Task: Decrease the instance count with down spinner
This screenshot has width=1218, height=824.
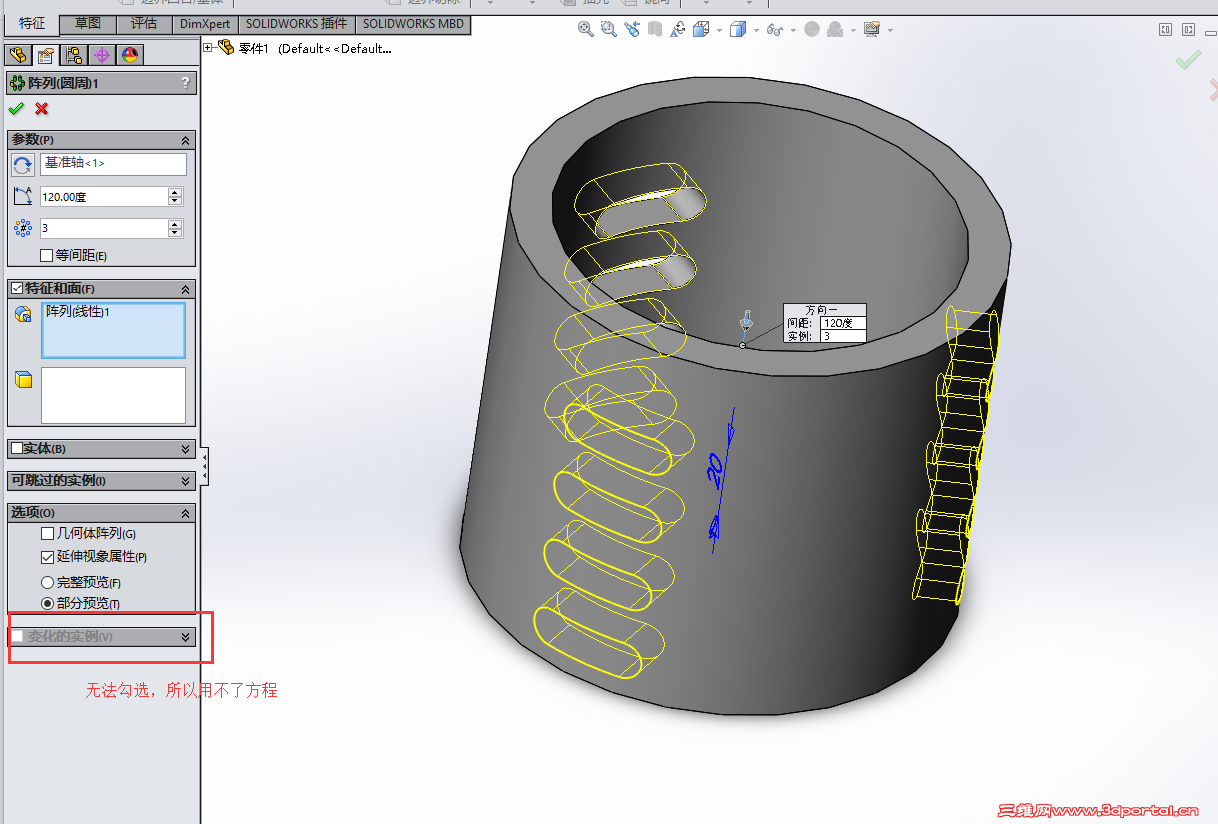Action: (x=175, y=234)
